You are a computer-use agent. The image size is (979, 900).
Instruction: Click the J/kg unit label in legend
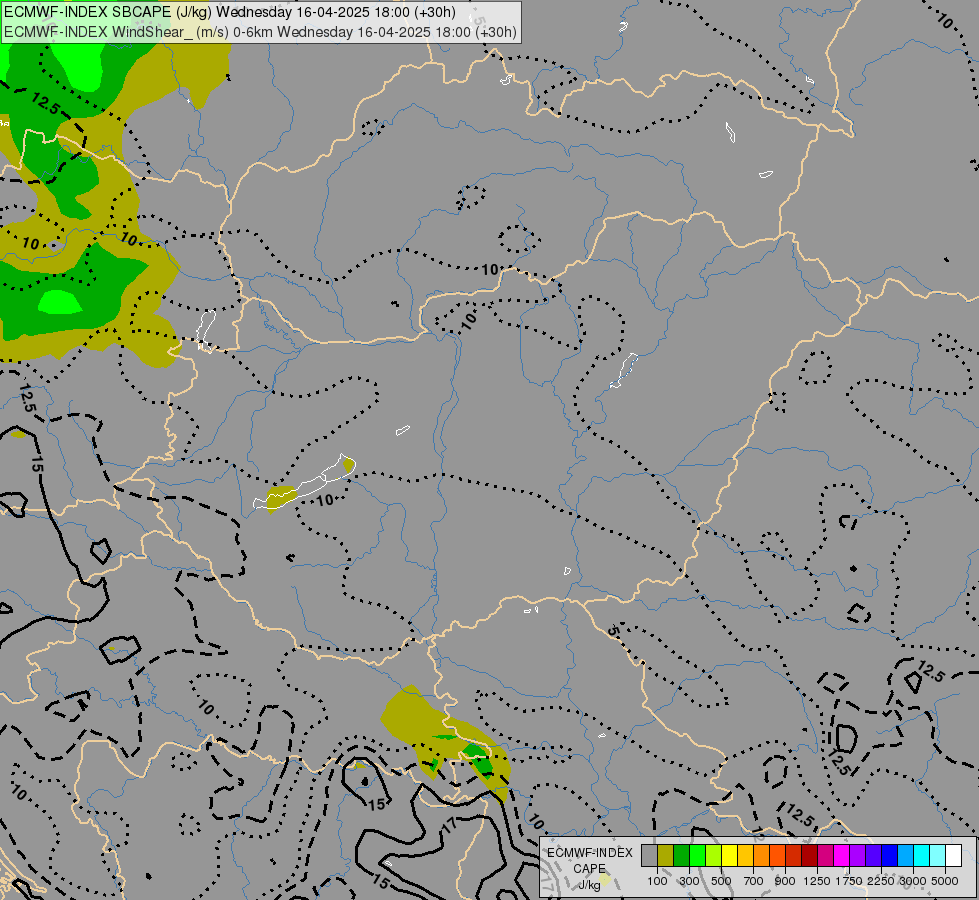(589, 885)
